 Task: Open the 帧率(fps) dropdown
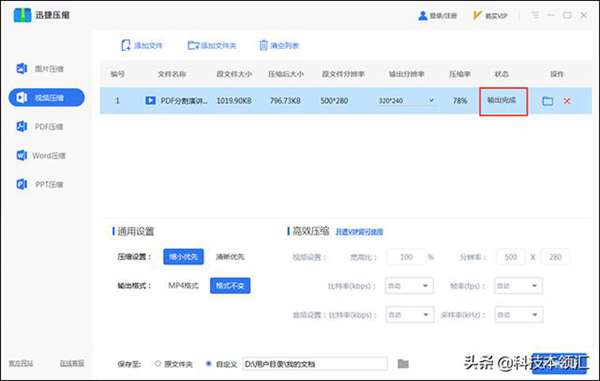pyautogui.click(x=518, y=286)
